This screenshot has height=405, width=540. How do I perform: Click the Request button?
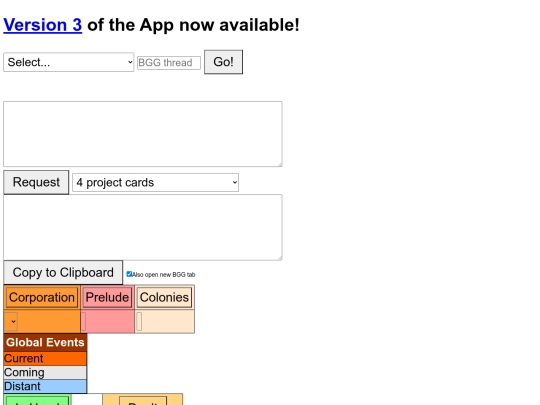(x=36, y=182)
